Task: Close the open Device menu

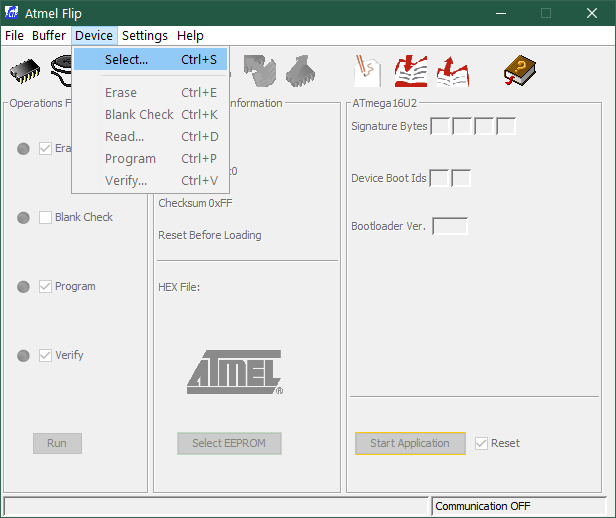Action: (x=94, y=36)
